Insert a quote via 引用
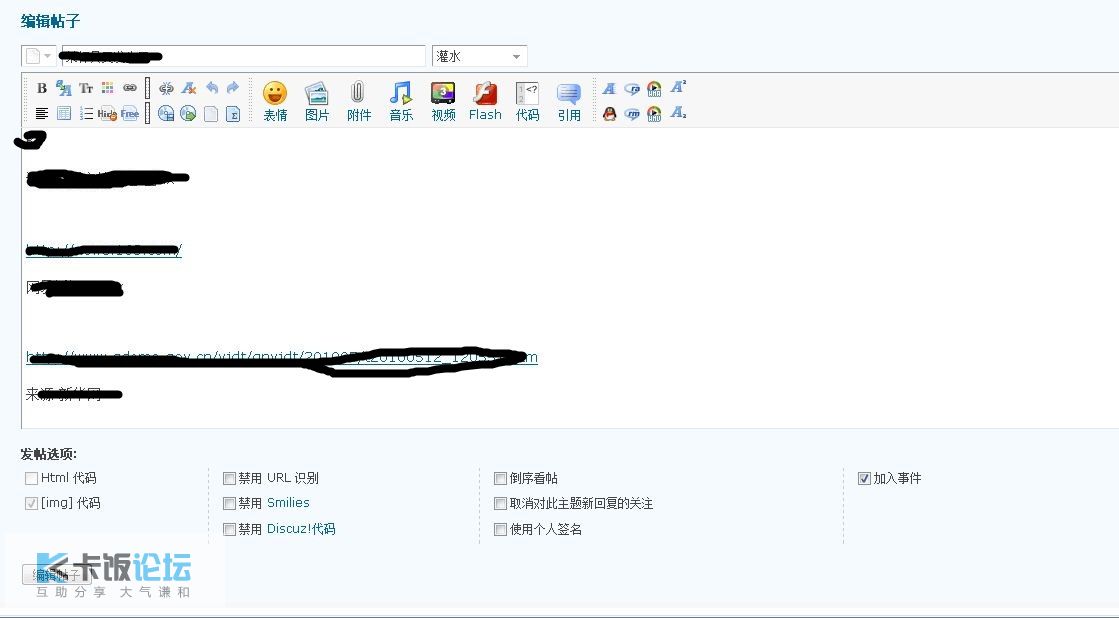1119x618 pixels. tap(569, 101)
